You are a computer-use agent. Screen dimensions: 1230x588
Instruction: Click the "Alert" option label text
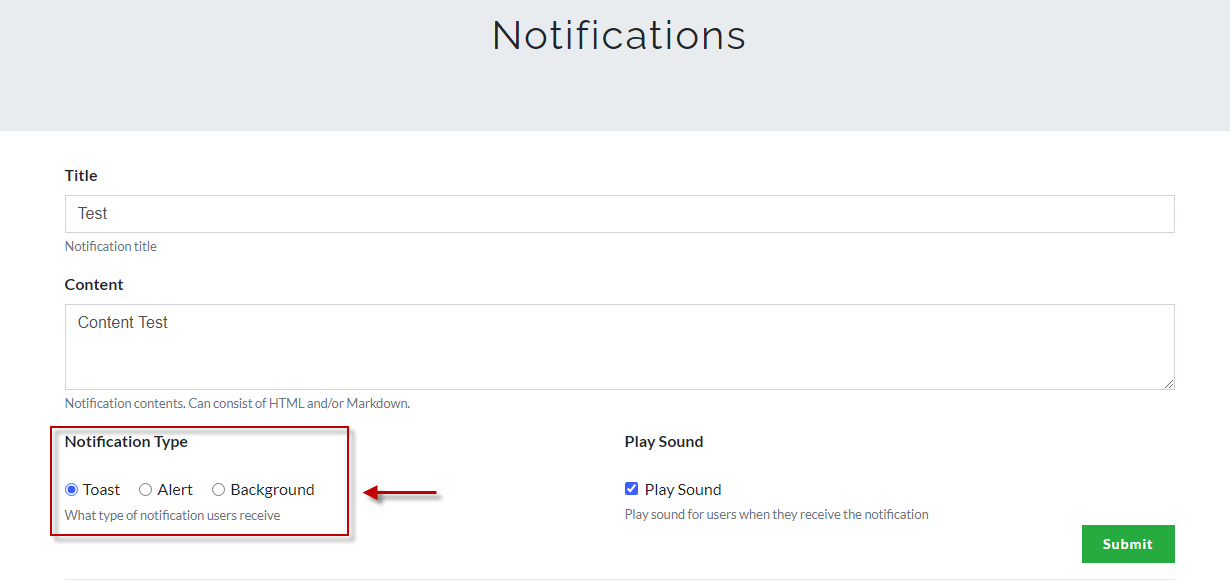[175, 490]
